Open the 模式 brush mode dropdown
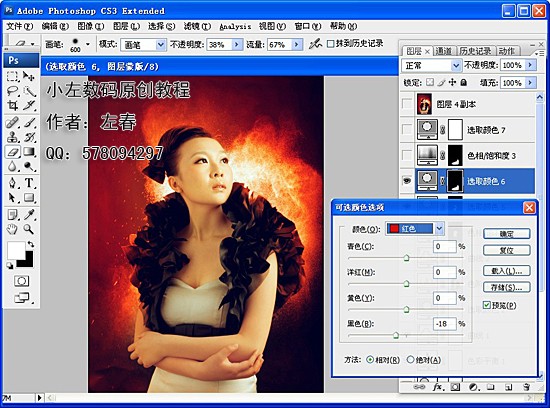Screen dimensions: 550x408 click(x=143, y=45)
